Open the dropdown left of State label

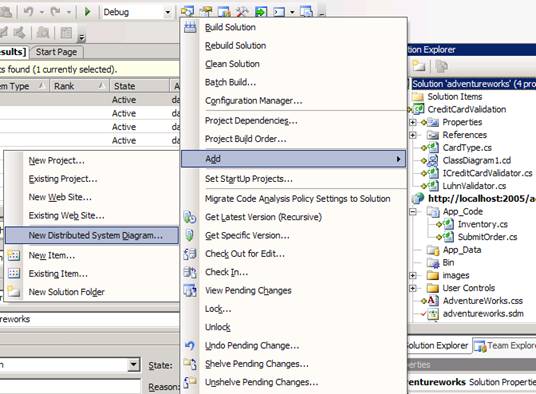[134, 365]
